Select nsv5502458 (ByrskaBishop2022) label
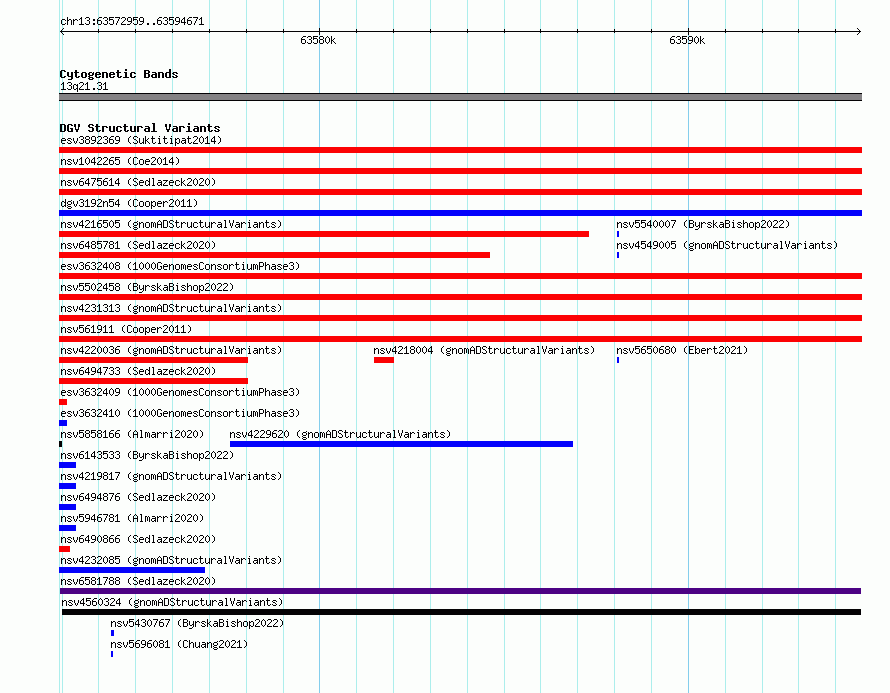This screenshot has width=890, height=693. tap(147, 287)
